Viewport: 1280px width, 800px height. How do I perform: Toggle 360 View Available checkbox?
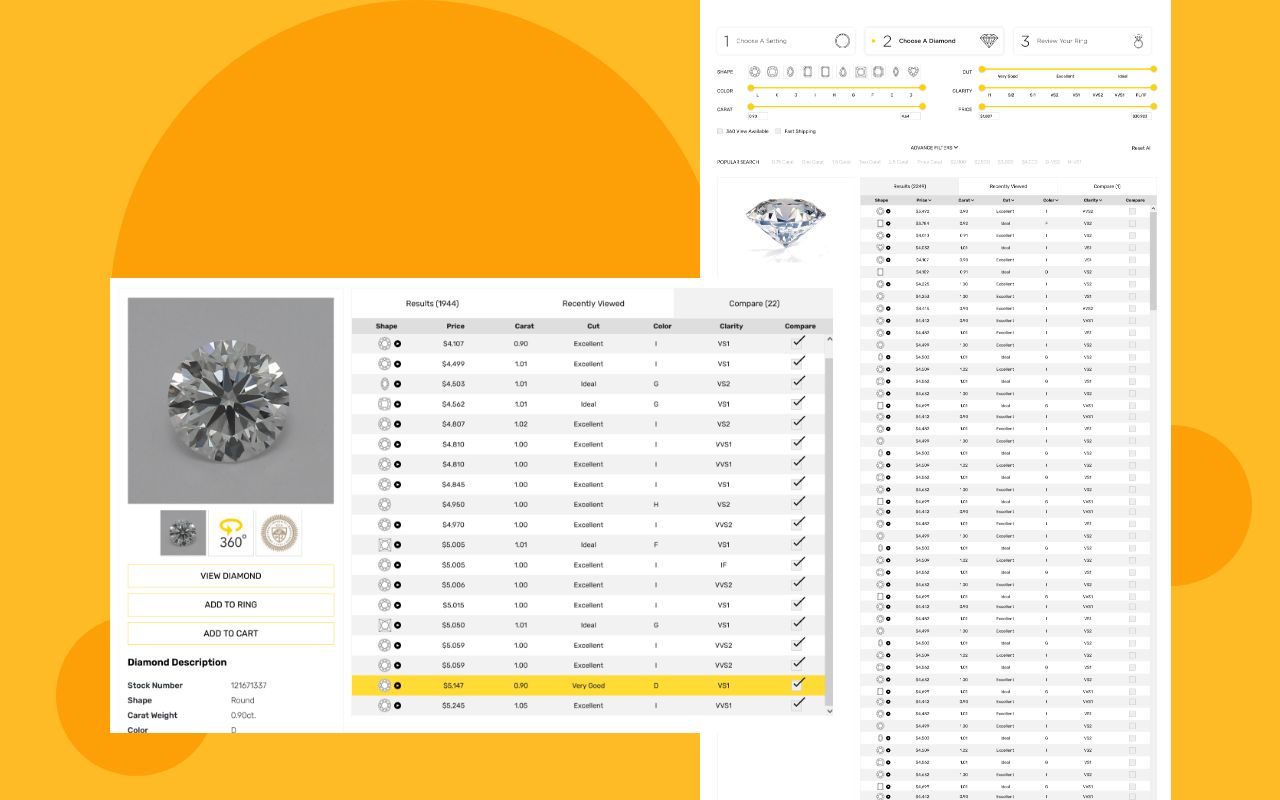pos(720,131)
